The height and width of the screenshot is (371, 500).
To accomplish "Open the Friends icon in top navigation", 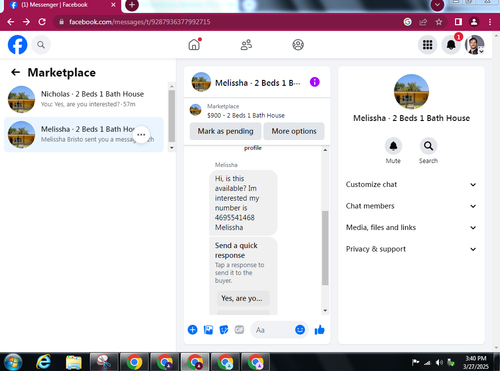I will coord(246,45).
